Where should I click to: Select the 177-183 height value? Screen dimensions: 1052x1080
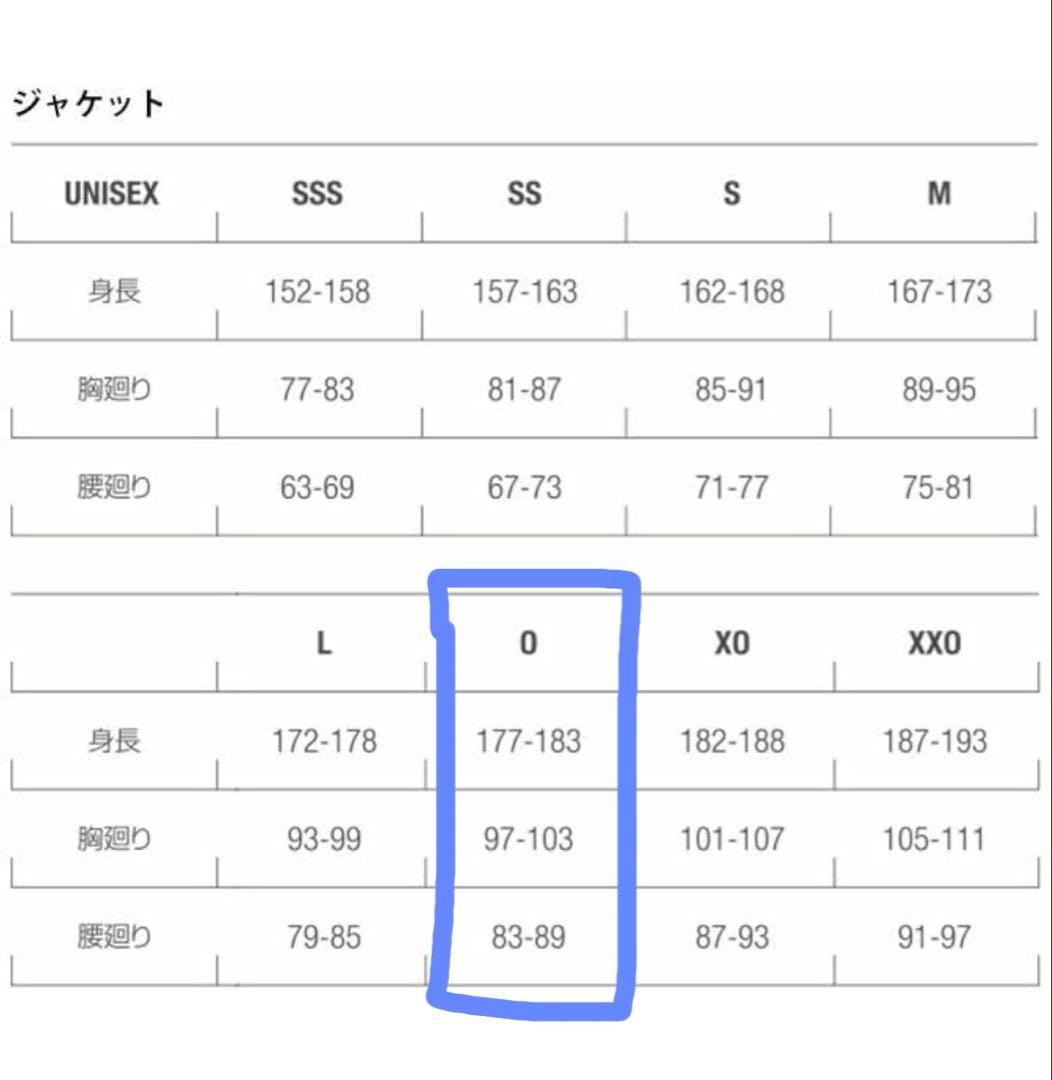tap(529, 742)
